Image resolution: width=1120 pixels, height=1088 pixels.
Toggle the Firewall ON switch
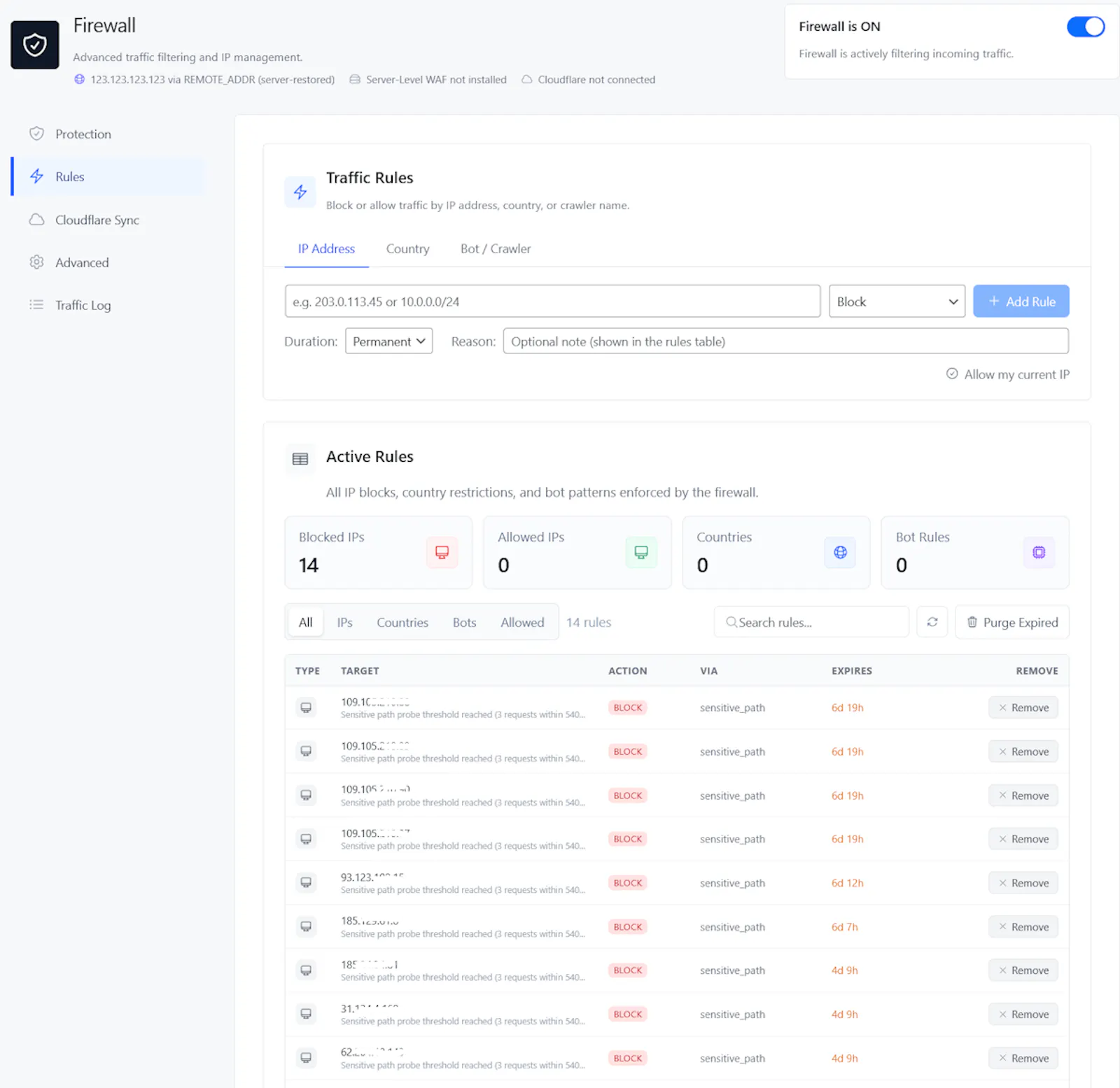click(1085, 27)
